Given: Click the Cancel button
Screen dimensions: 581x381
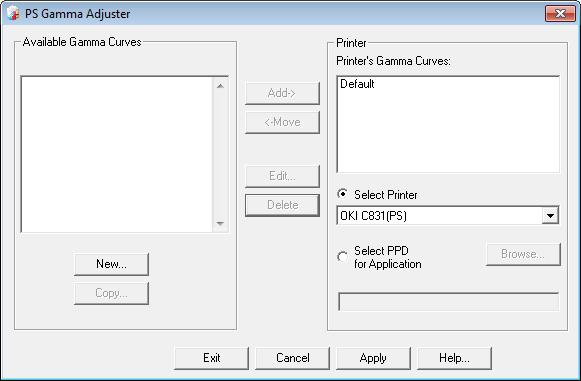Looking at the screenshot, I should click(x=292, y=358).
